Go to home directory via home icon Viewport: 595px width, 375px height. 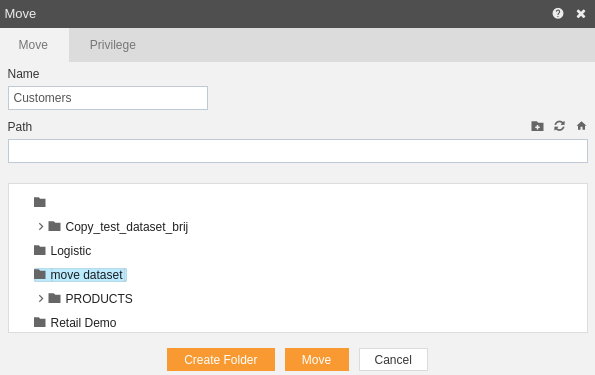click(581, 126)
